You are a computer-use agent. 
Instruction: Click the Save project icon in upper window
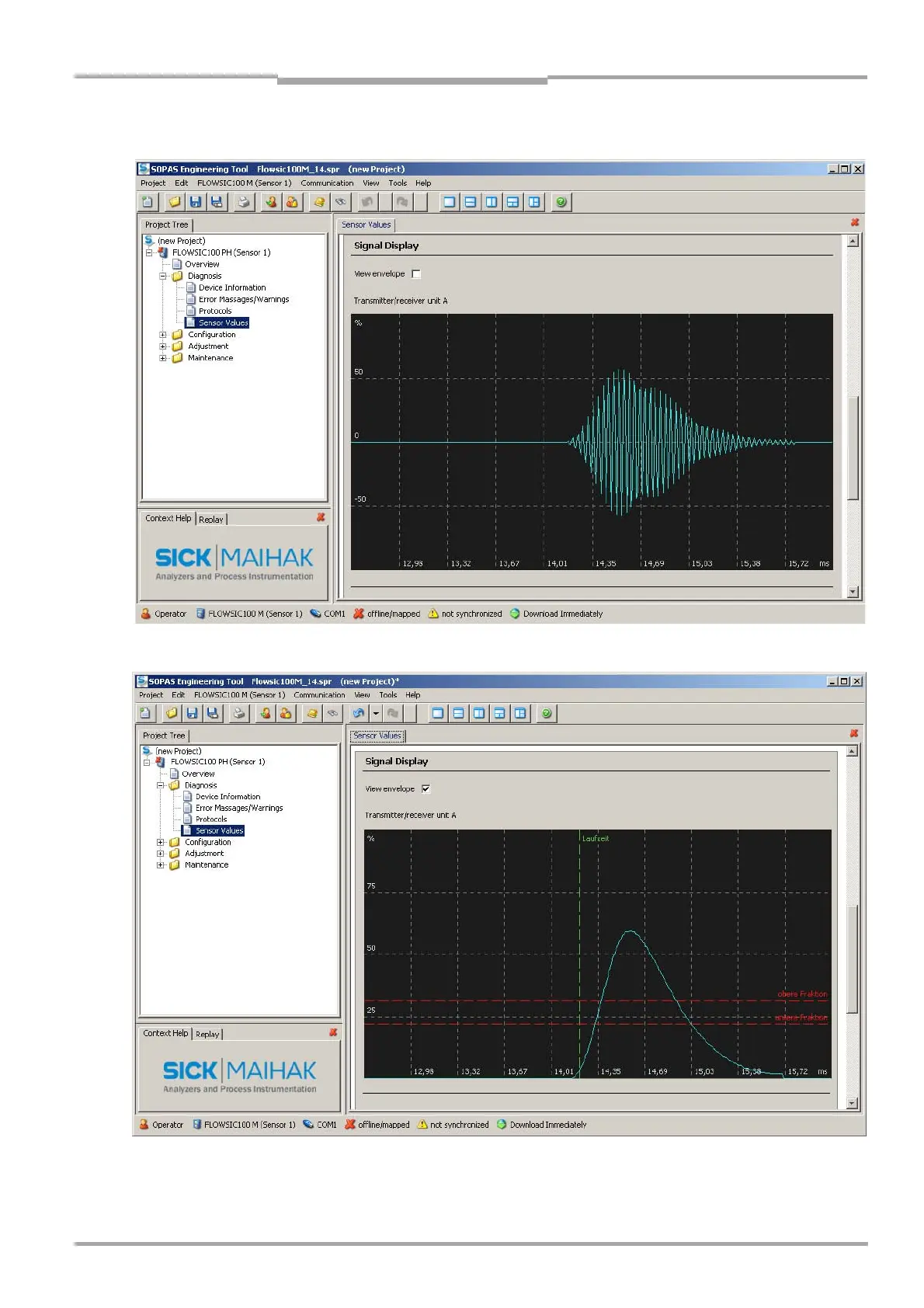pyautogui.click(x=196, y=202)
